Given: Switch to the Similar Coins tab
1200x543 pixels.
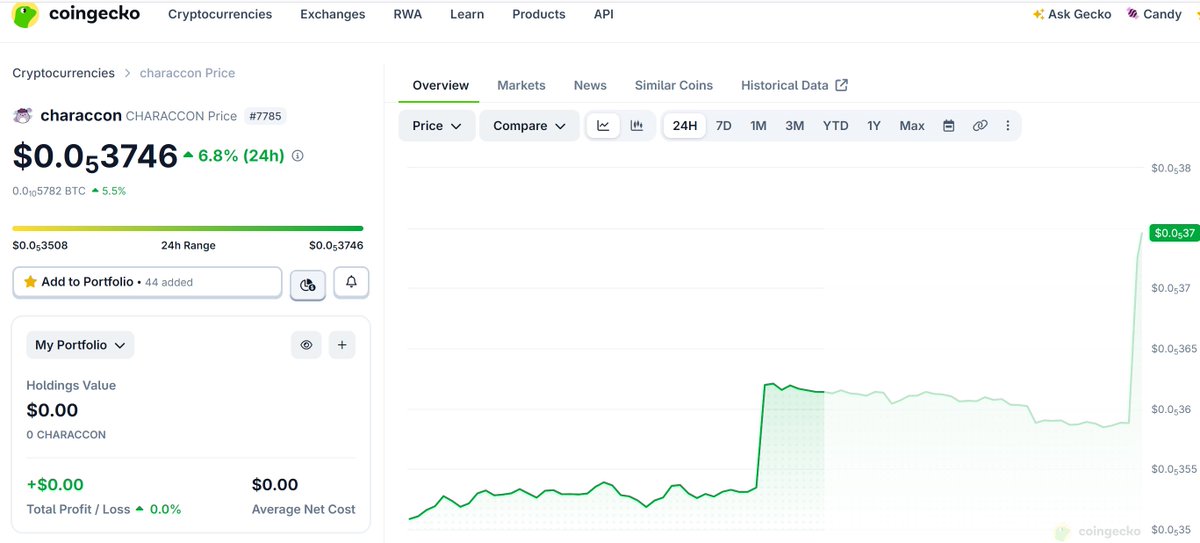Looking at the screenshot, I should 674,86.
